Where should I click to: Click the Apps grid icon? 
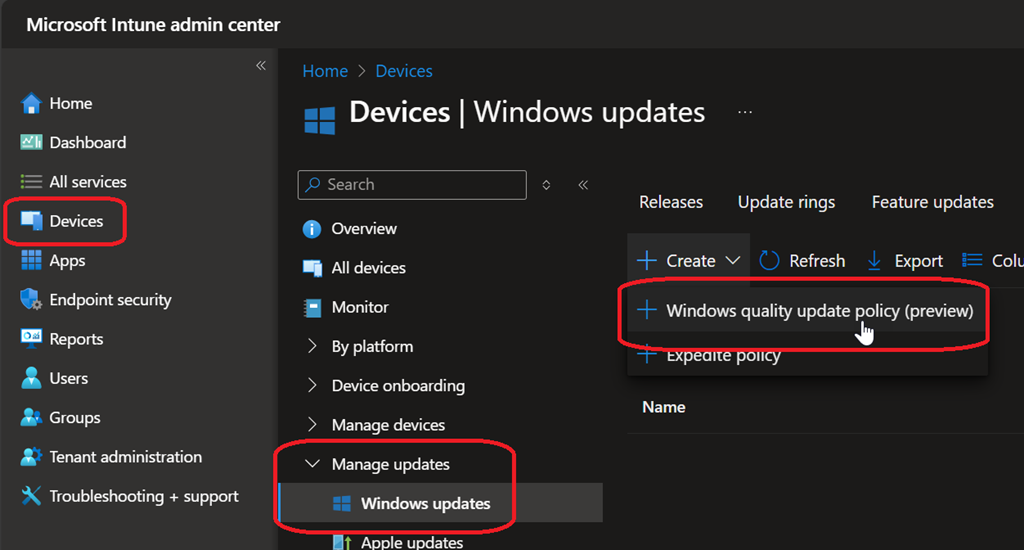[x=31, y=260]
